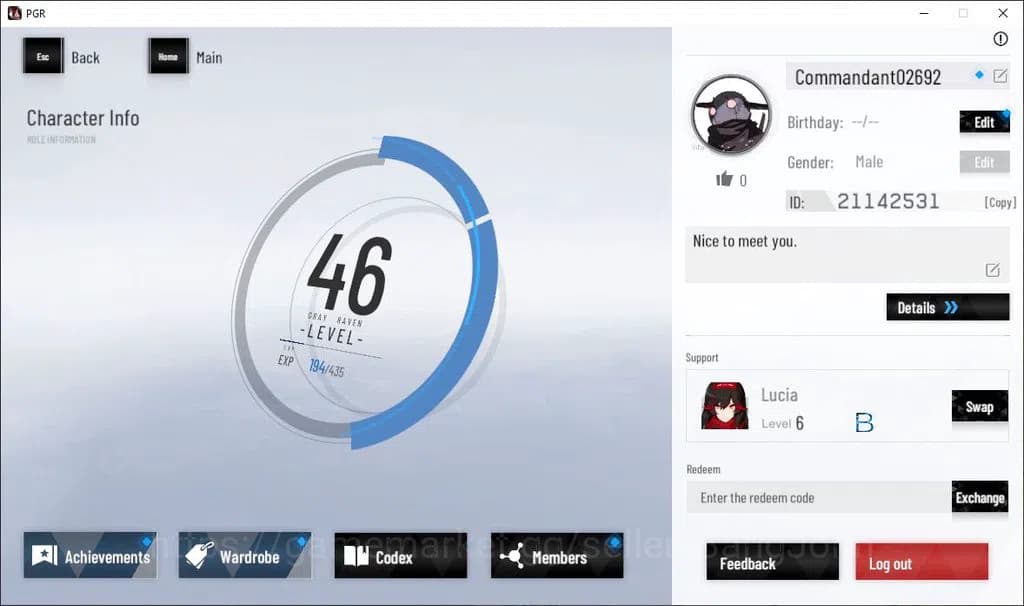Image resolution: width=1024 pixels, height=606 pixels.
Task: Open the Codex section
Action: point(400,557)
